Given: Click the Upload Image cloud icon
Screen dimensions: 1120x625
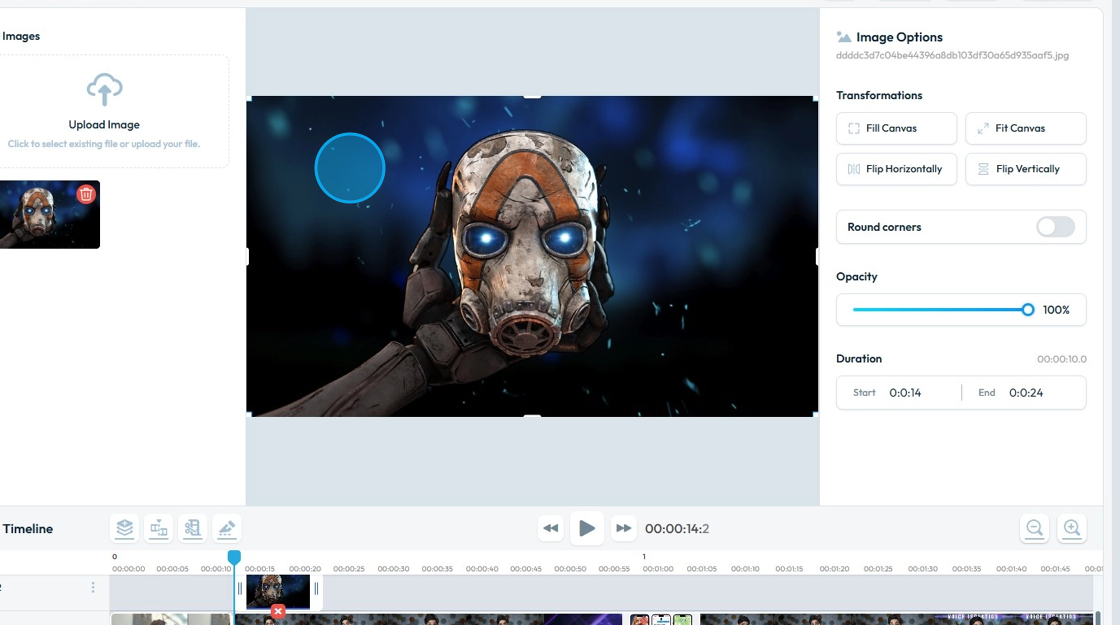Looking at the screenshot, I should pos(104,89).
